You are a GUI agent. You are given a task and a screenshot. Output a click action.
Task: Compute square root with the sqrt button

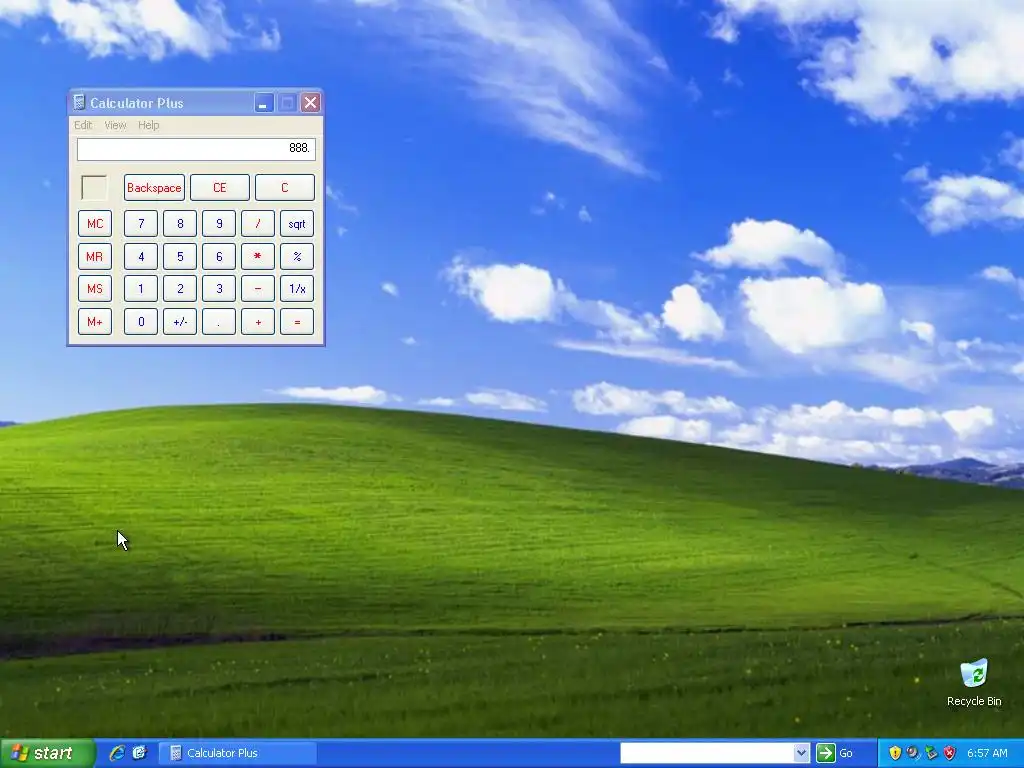click(x=297, y=223)
